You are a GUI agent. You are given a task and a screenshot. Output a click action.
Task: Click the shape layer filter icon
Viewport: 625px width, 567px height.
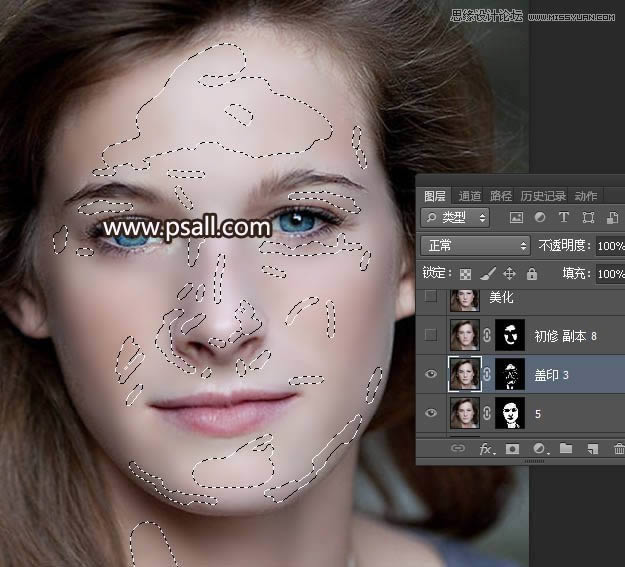(x=588, y=217)
